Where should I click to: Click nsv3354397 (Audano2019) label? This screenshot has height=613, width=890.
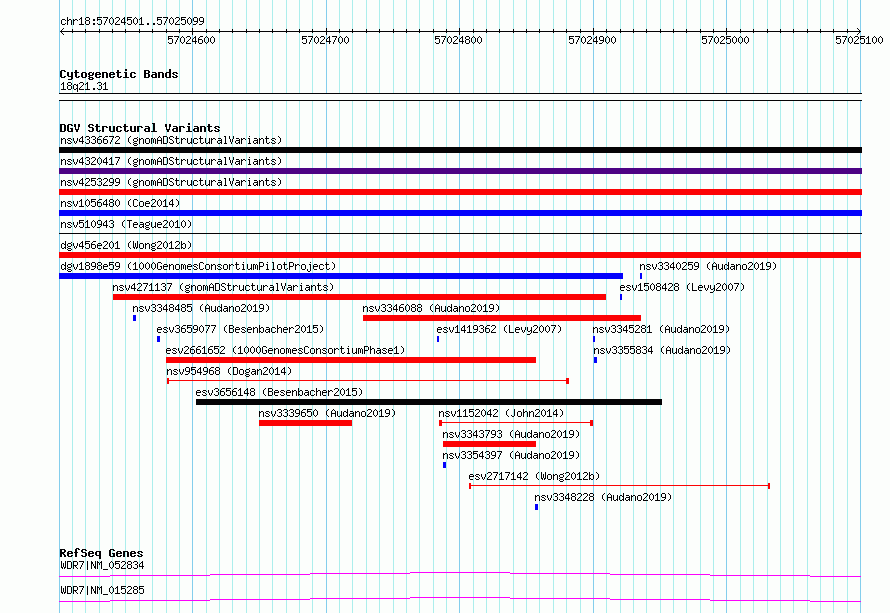(511, 455)
